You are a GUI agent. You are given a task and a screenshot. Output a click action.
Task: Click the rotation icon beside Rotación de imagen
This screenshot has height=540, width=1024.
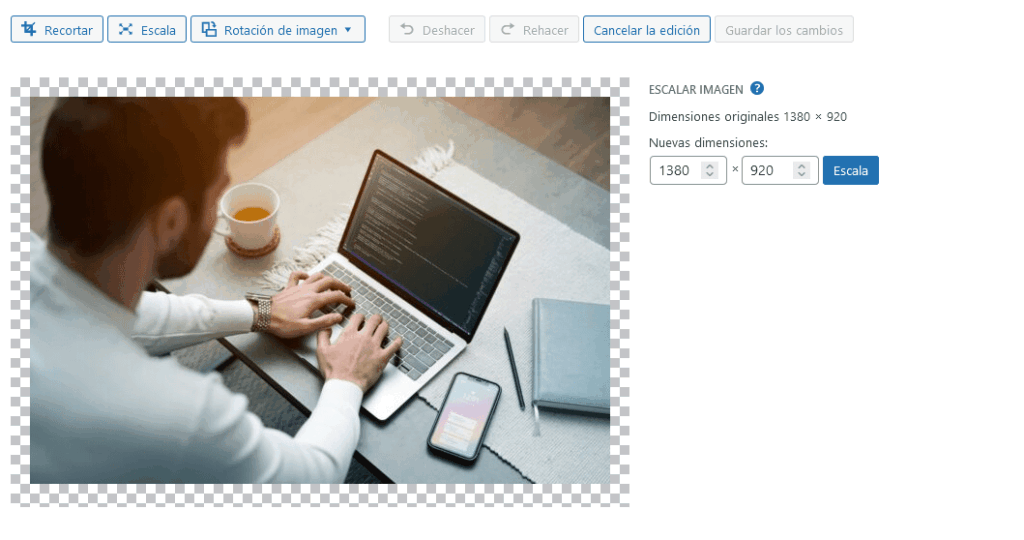tap(209, 29)
